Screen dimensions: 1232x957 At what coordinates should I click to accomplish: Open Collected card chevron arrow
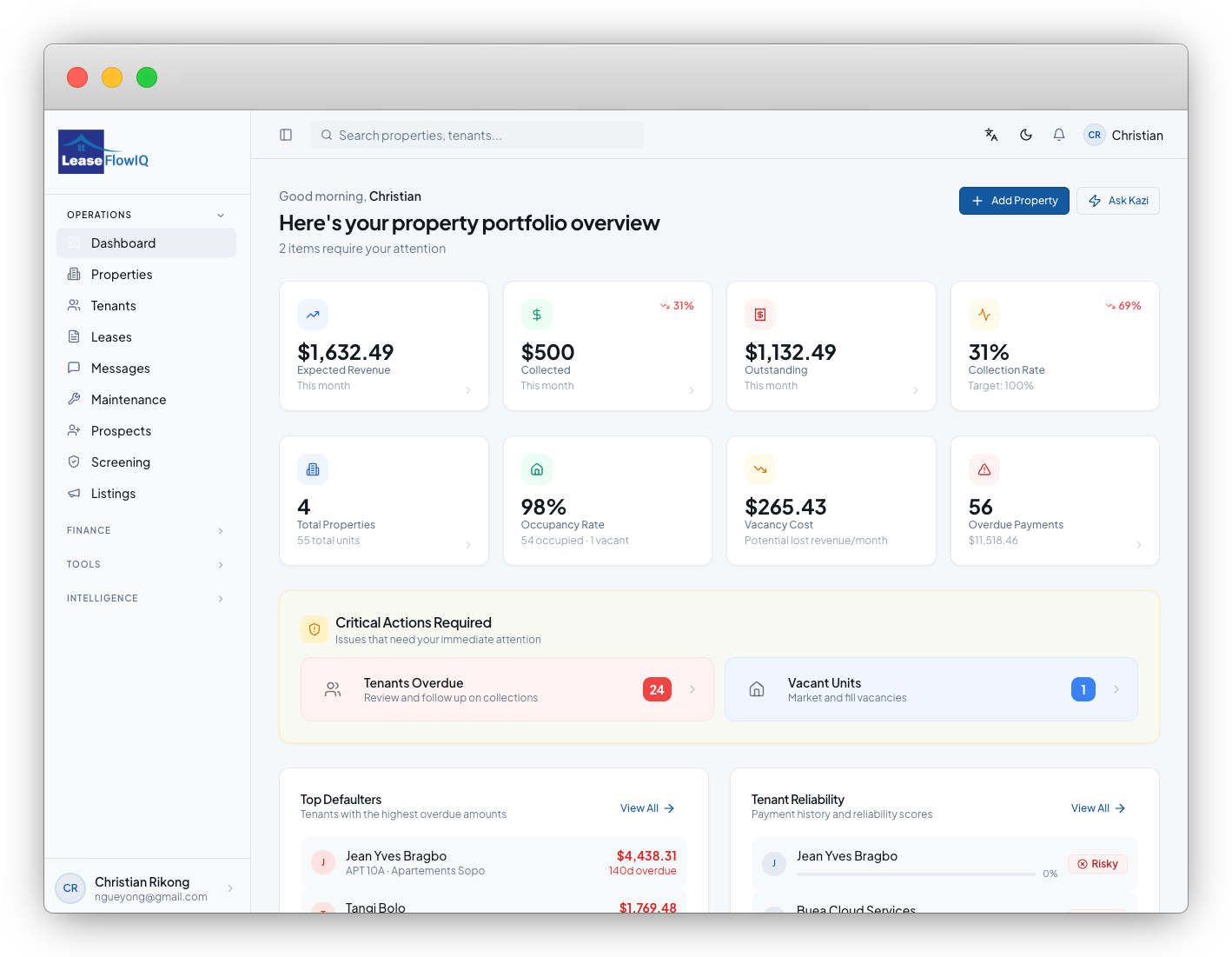[x=692, y=390]
